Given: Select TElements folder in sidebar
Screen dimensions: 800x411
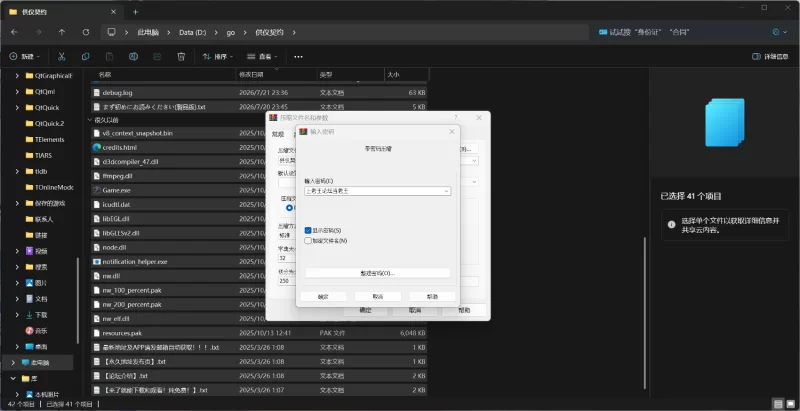Looking at the screenshot, I should coord(45,139).
